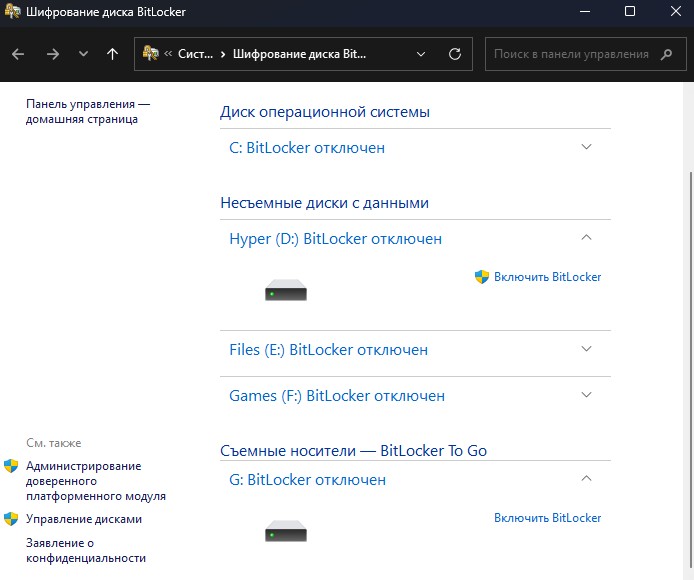Maximize the BitLocker window
694x580 pixels.
630,12
